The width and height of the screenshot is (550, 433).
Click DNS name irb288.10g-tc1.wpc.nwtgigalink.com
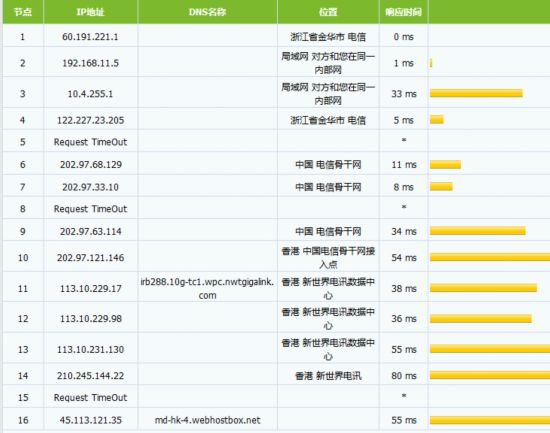tap(207, 288)
